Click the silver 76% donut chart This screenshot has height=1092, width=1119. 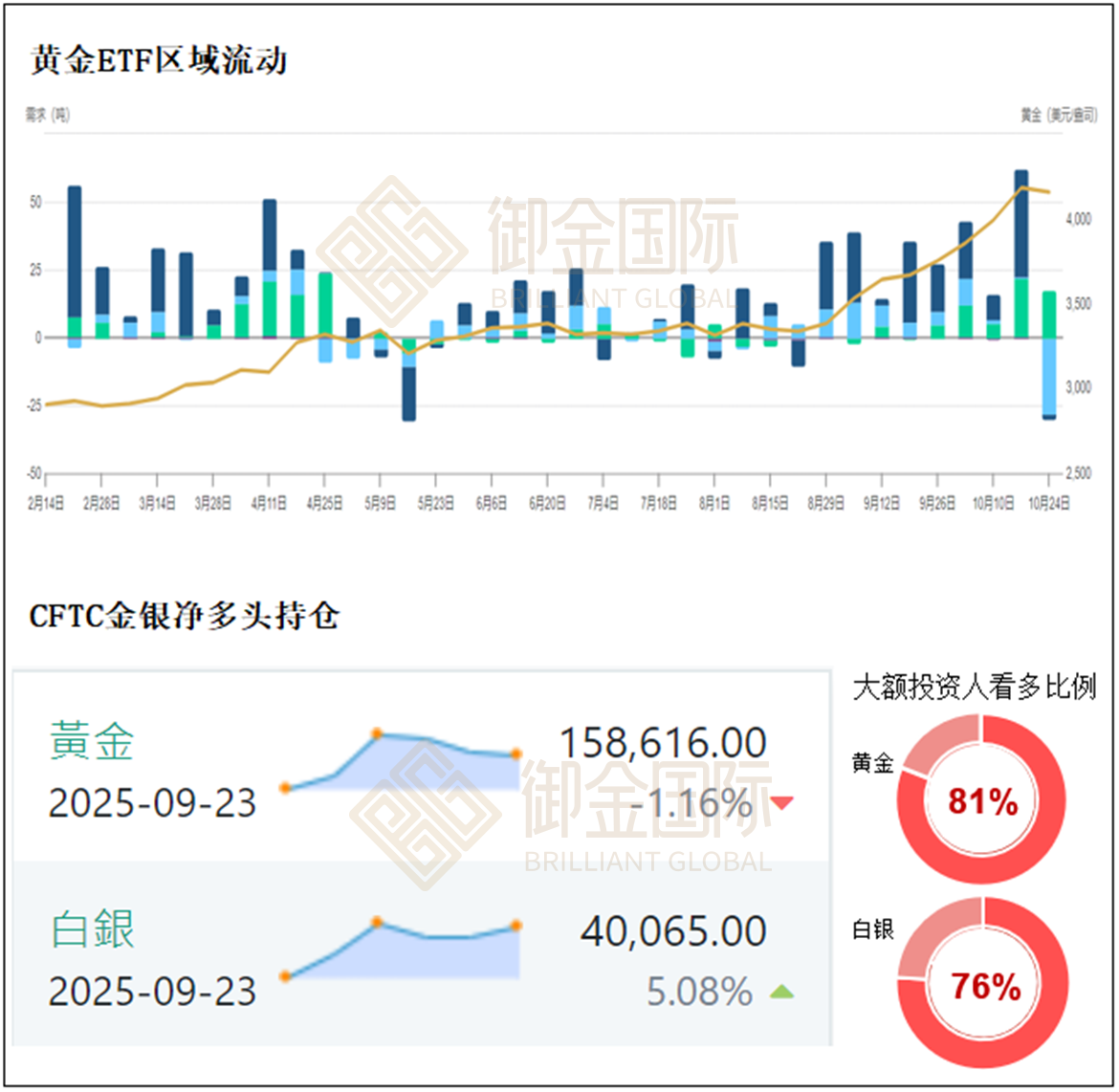[983, 984]
